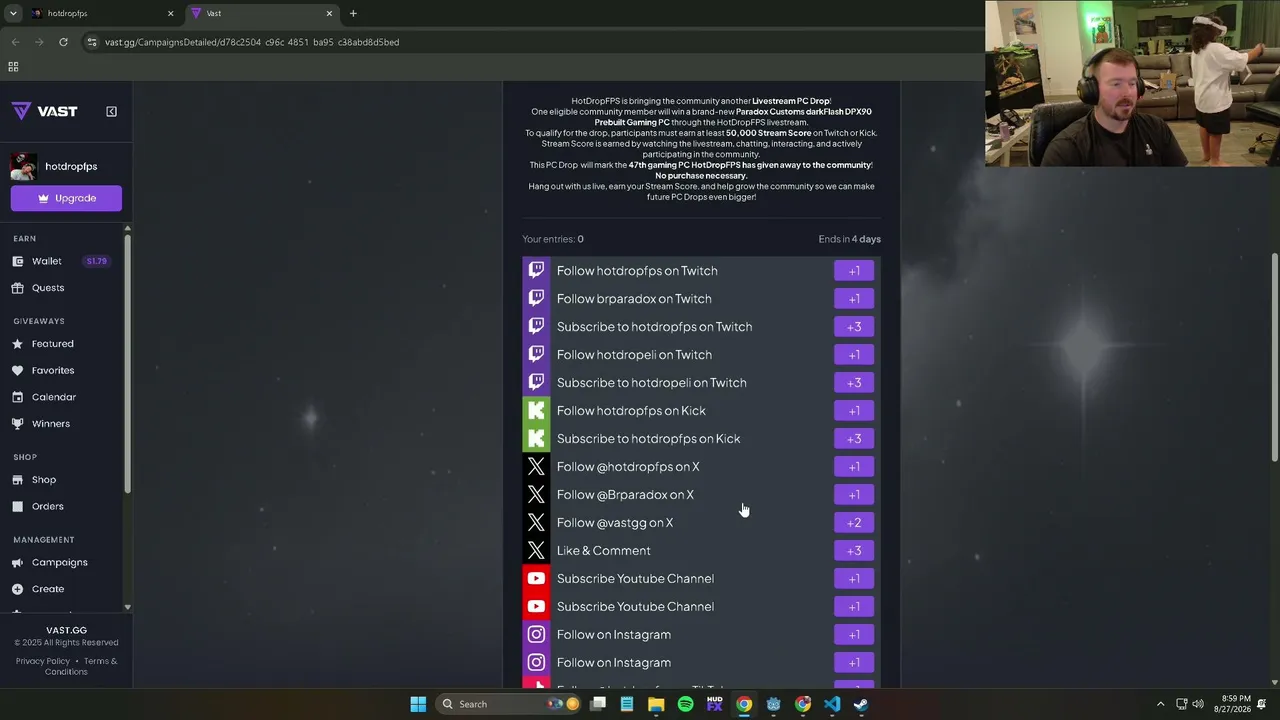
Task: Click the Upgrade button
Action: coord(66,198)
